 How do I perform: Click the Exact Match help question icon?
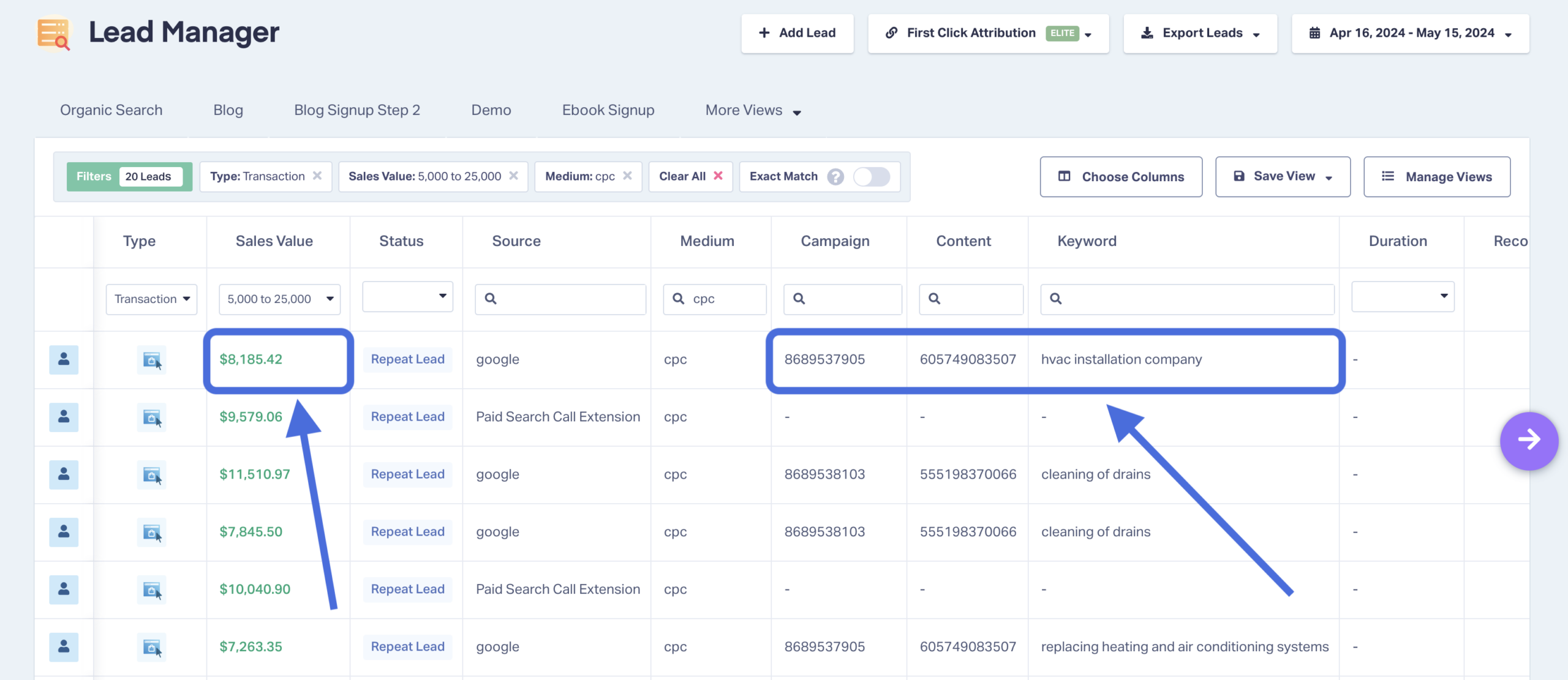[x=835, y=176]
